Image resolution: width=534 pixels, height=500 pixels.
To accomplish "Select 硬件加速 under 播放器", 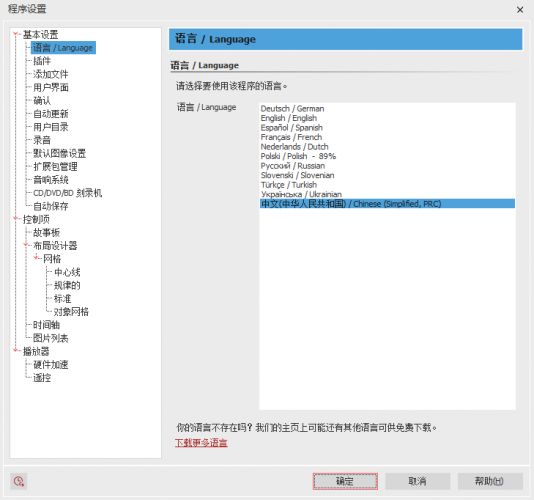I will pyautogui.click(x=51, y=365).
